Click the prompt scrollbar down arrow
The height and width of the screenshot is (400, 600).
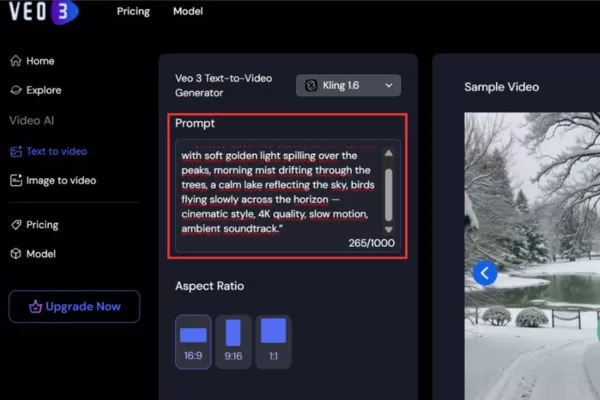388,230
